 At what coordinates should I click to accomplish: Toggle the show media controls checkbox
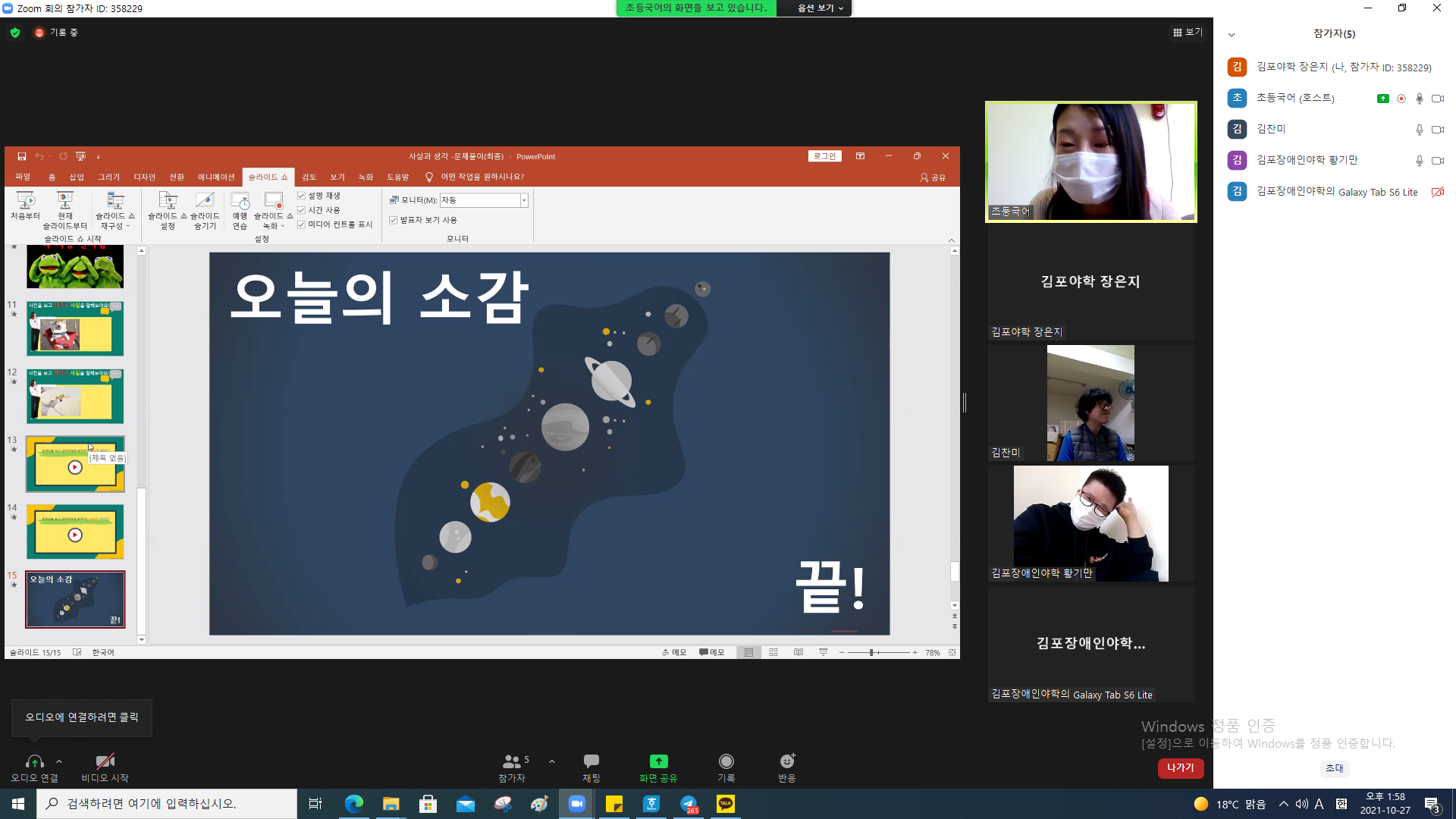(302, 224)
